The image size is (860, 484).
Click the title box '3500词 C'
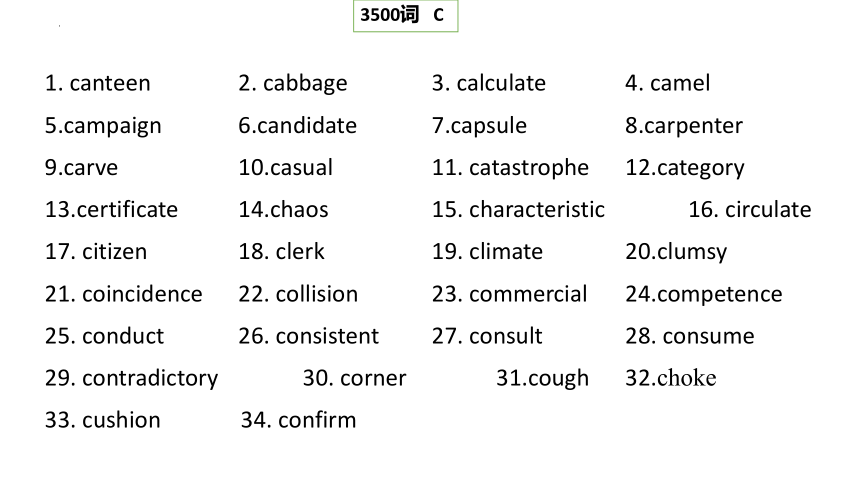click(x=405, y=16)
